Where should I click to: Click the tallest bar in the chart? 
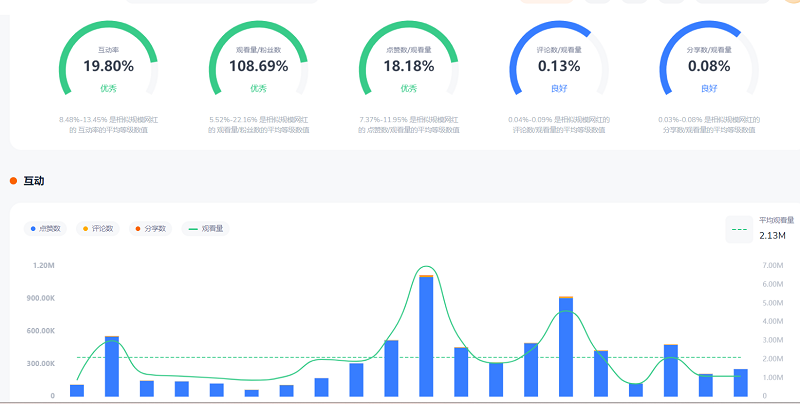pos(426,335)
